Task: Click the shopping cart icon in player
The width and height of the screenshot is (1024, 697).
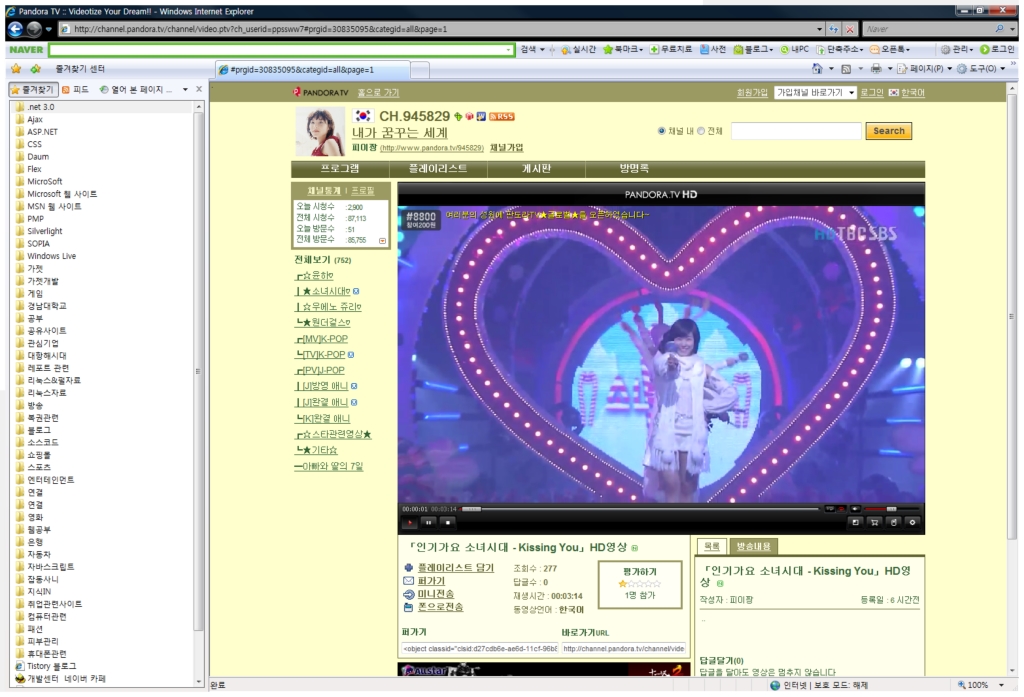Action: pos(874,522)
